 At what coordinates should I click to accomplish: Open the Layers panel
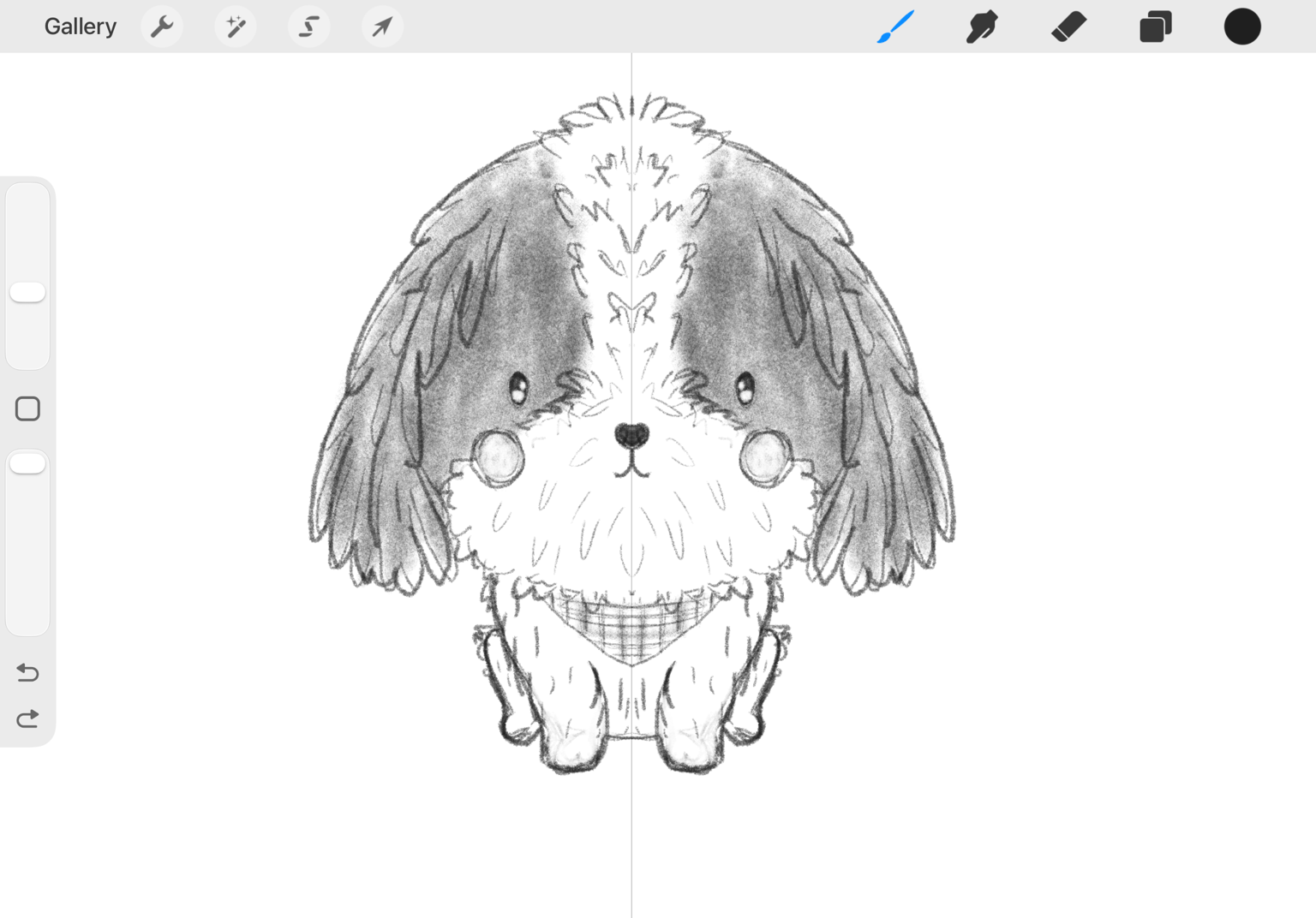(1155, 27)
